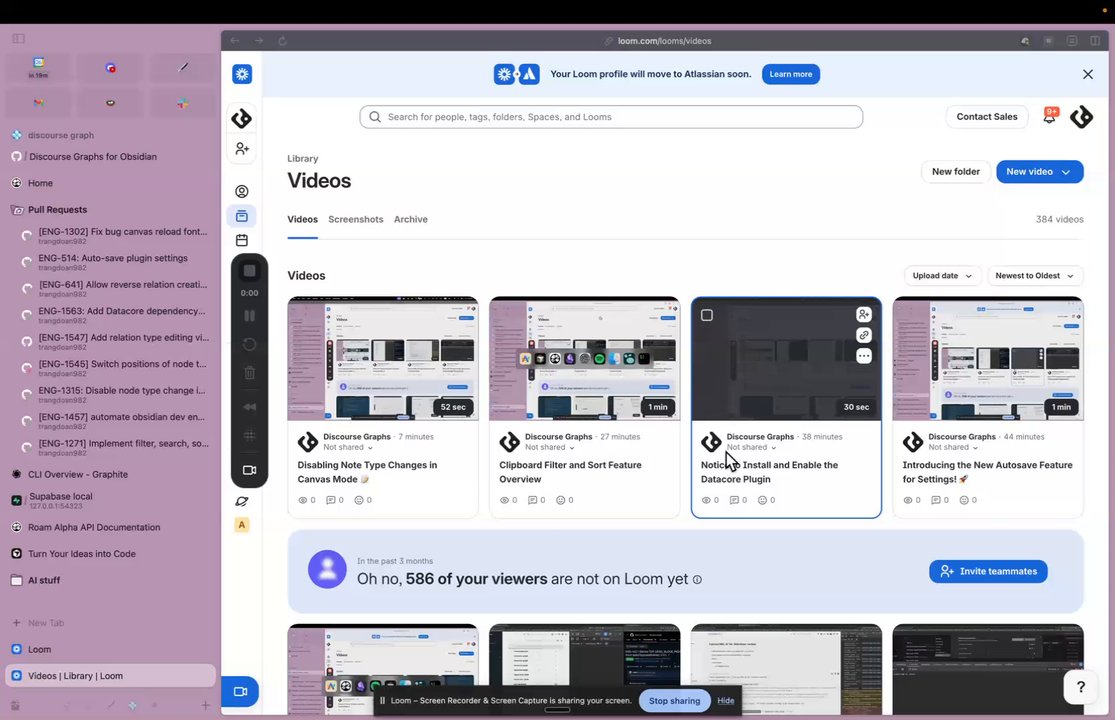Click the Learn more button in banner

(x=791, y=74)
